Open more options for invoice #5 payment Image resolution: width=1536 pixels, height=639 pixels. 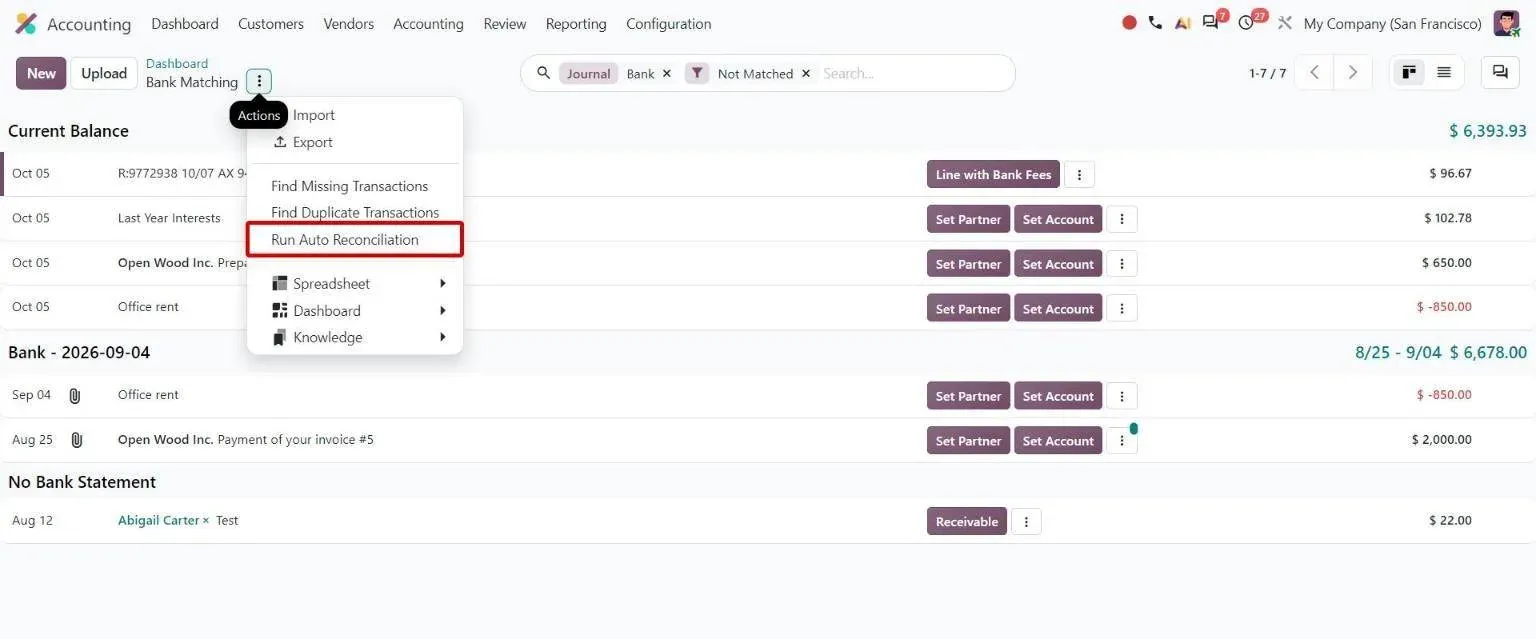[x=1122, y=441]
